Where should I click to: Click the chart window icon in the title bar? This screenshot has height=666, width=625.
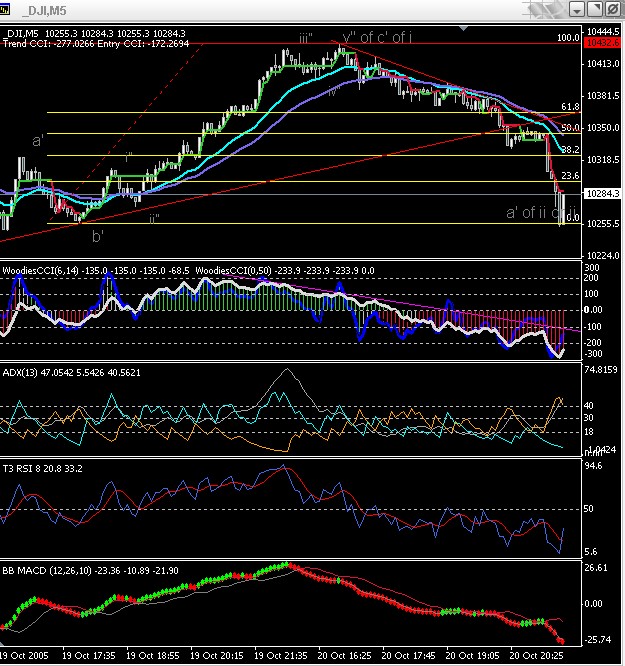(4, 9)
